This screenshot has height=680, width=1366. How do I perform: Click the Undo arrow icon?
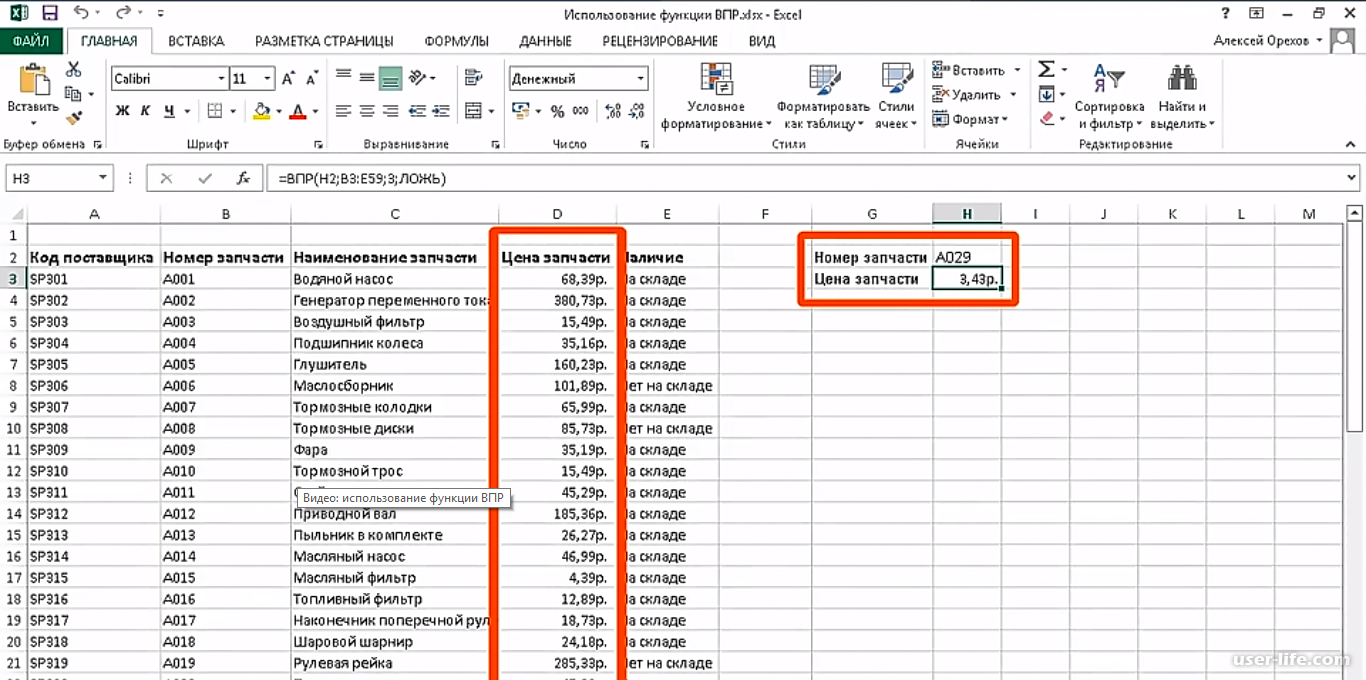80,14
